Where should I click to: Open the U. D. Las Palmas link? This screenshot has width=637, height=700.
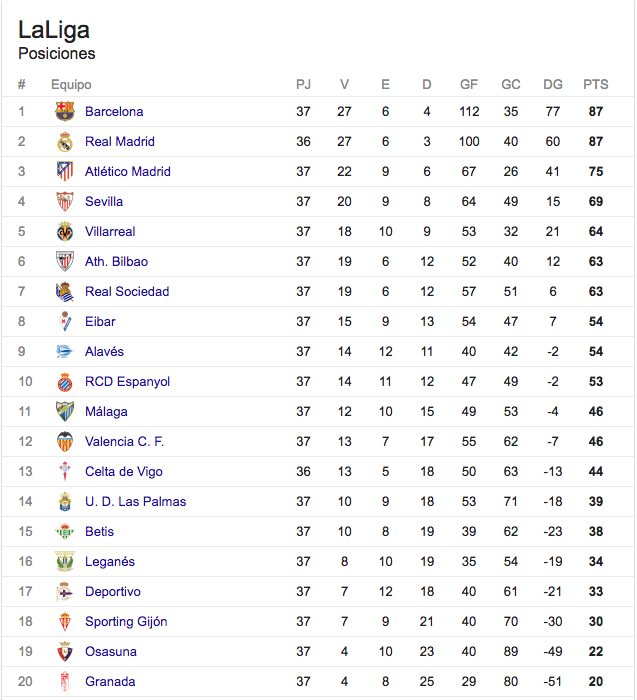pyautogui.click(x=135, y=501)
